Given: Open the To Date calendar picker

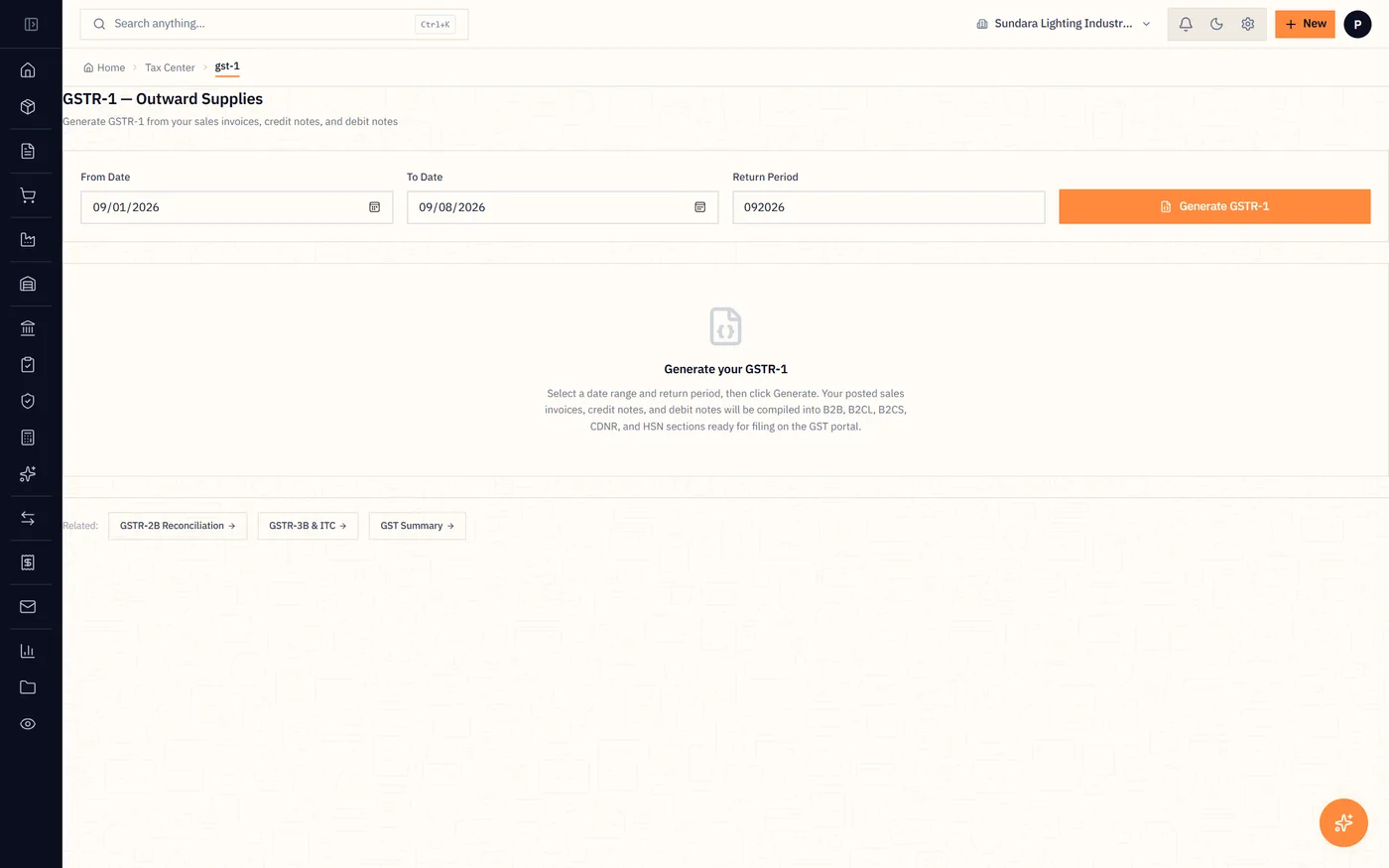Looking at the screenshot, I should coord(699,207).
